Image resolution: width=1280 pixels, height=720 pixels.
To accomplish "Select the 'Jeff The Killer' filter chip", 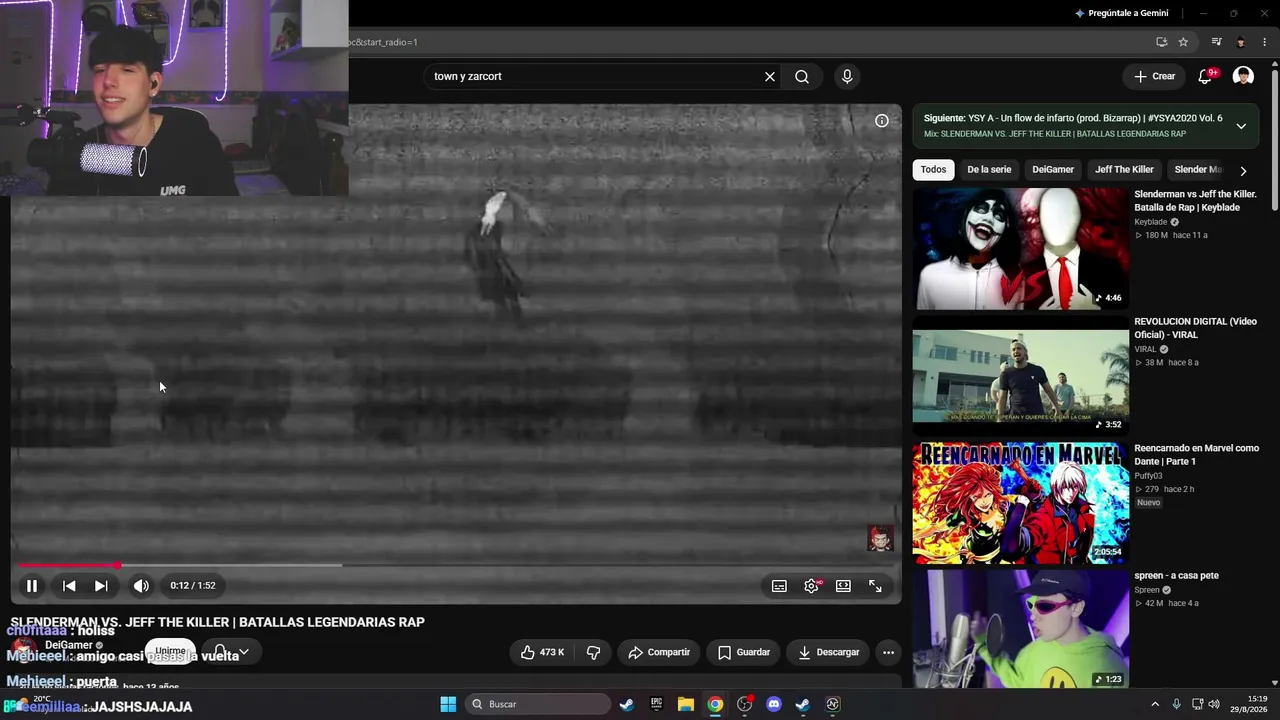I will pos(1124,170).
